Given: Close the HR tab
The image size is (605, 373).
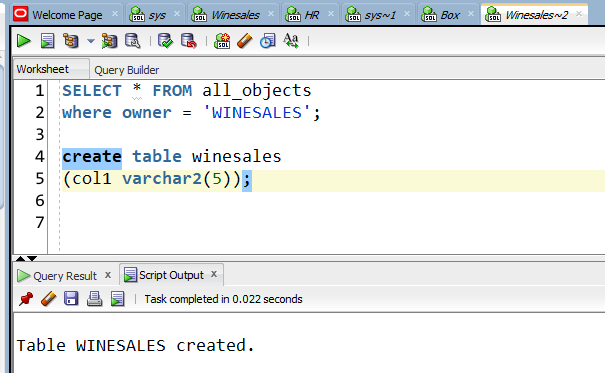Looking at the screenshot, I should [x=331, y=14].
